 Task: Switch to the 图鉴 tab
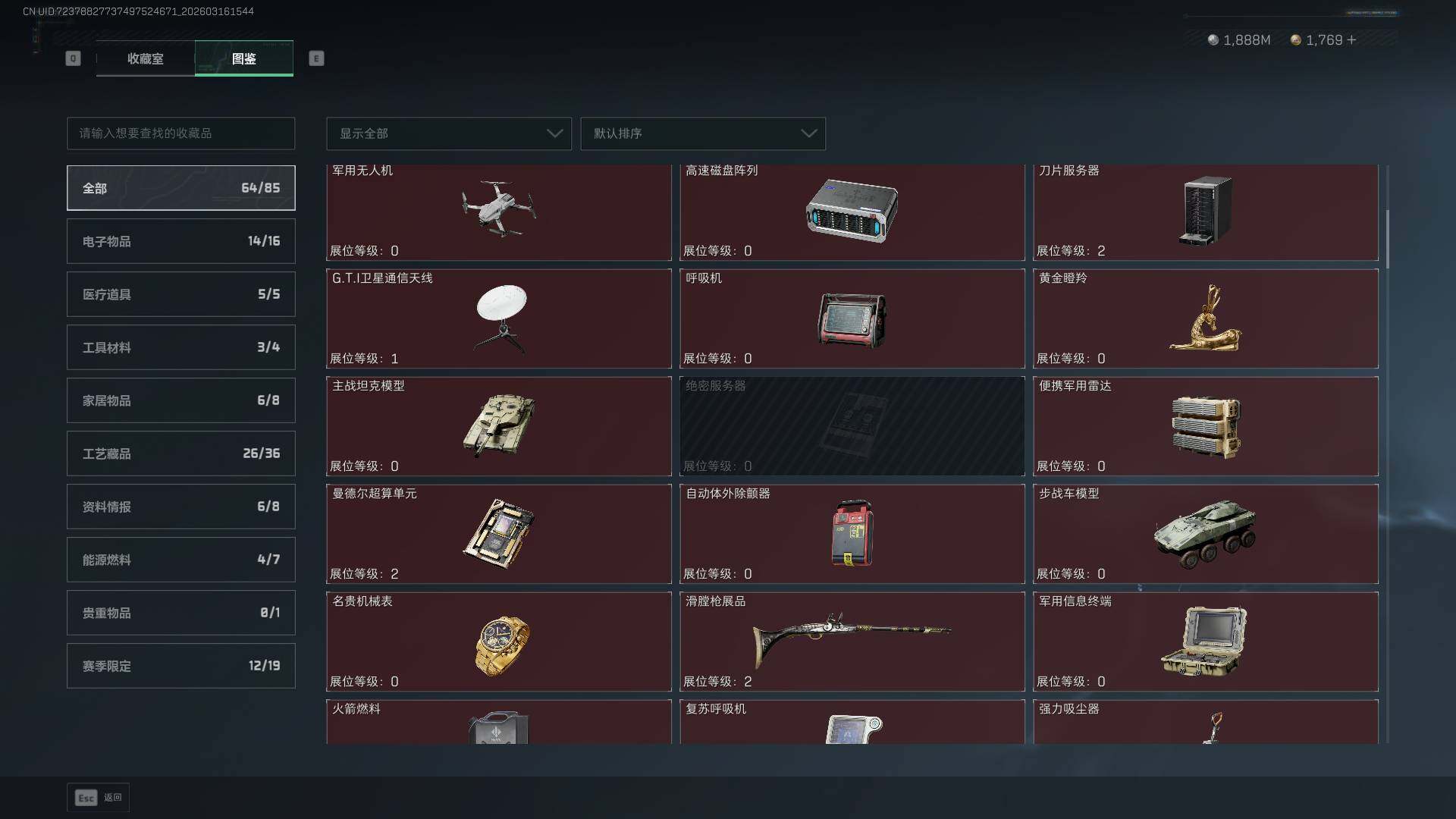244,58
